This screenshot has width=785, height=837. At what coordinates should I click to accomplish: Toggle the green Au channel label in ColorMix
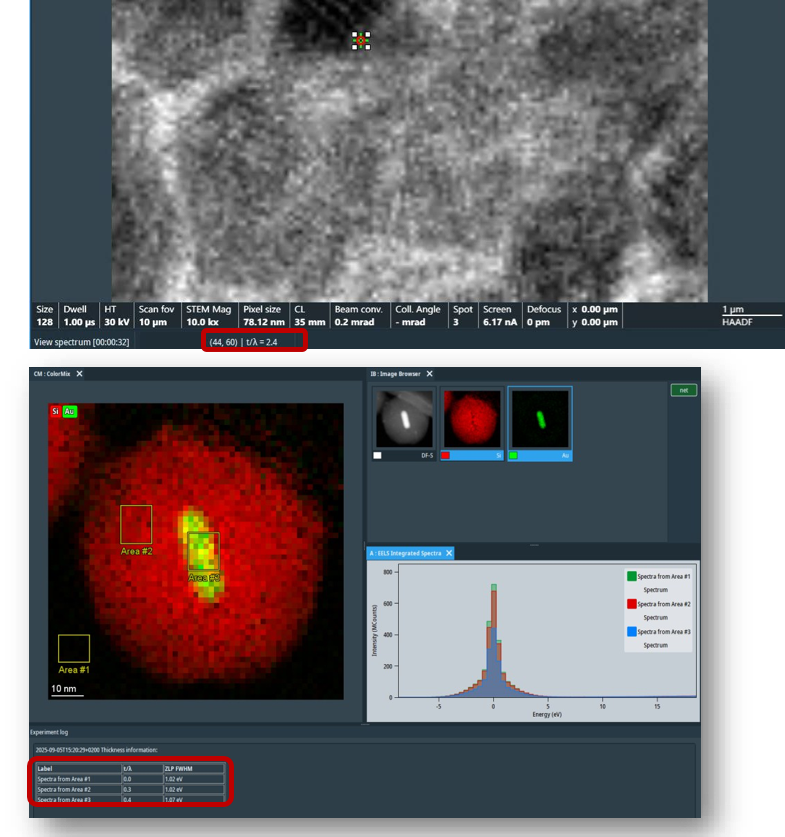[x=70, y=412]
